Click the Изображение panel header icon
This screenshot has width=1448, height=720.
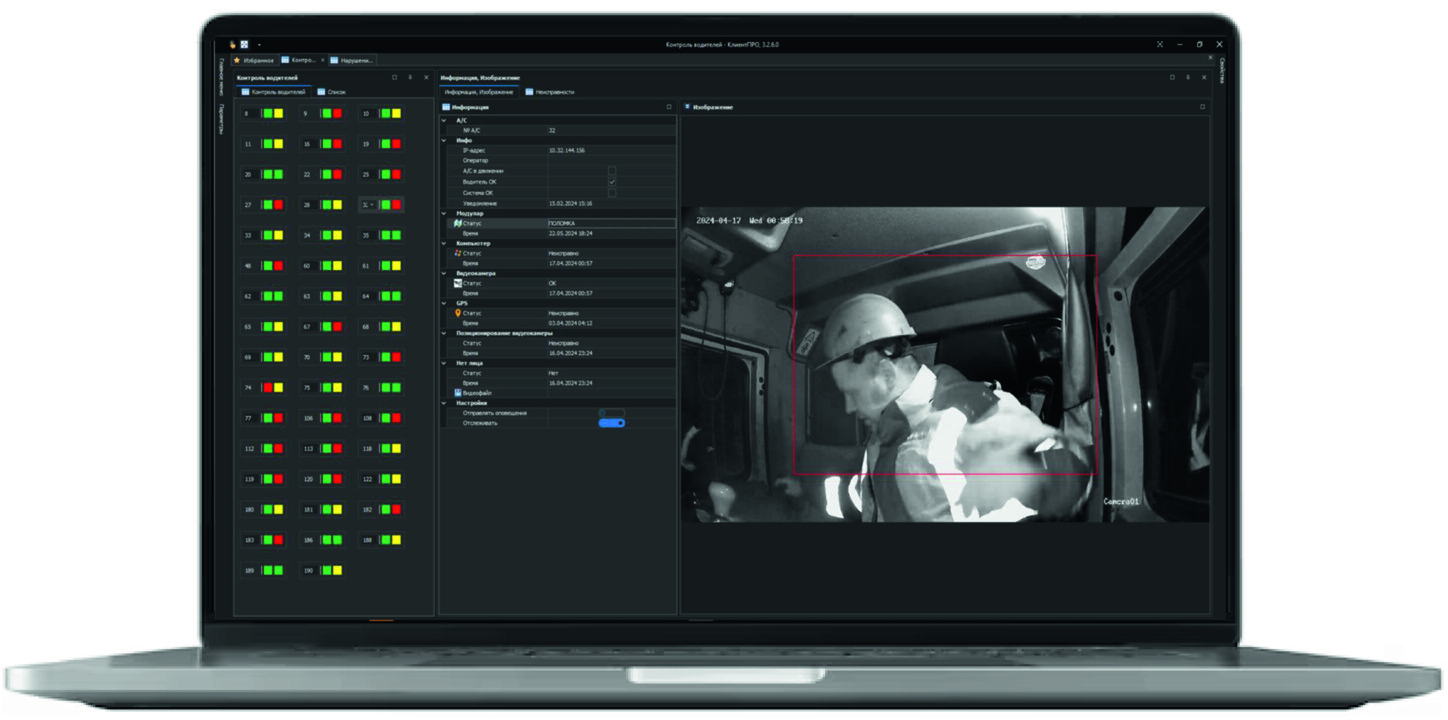(x=687, y=107)
